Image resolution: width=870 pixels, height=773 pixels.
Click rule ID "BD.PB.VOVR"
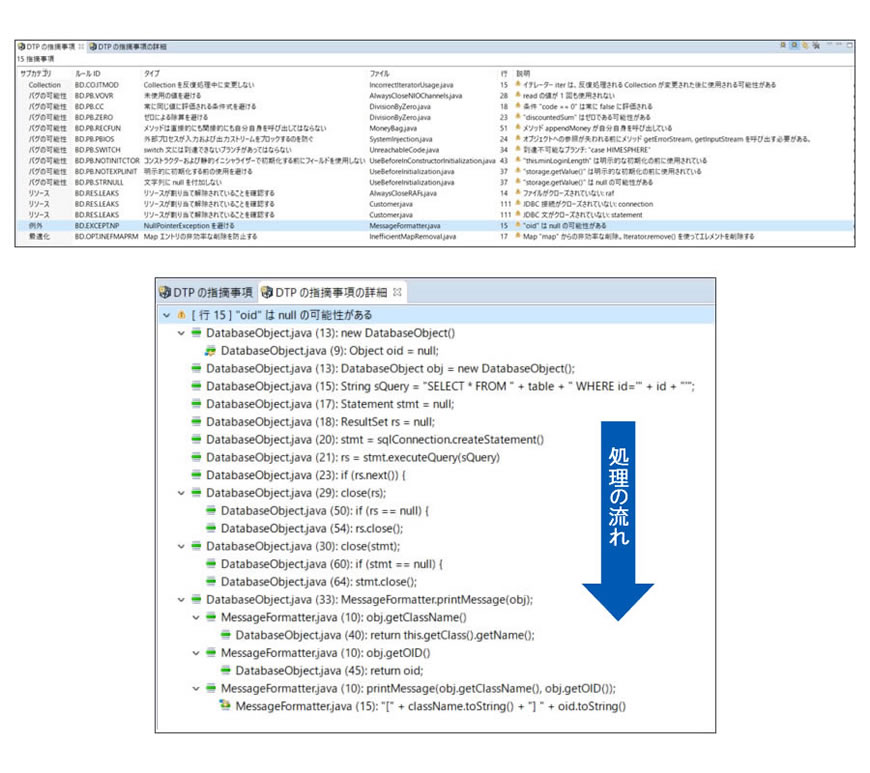(x=94, y=95)
